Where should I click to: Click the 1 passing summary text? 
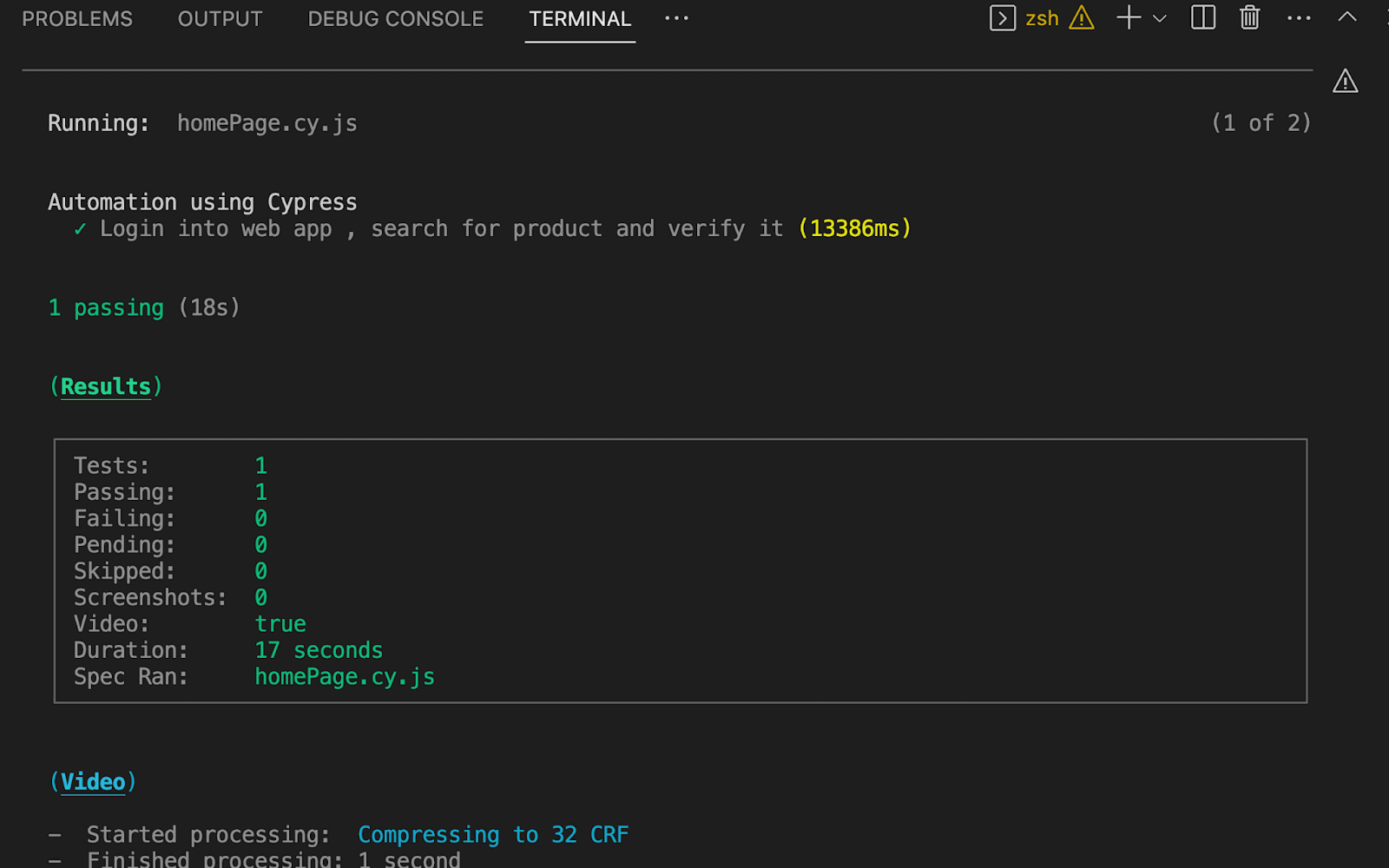106,307
